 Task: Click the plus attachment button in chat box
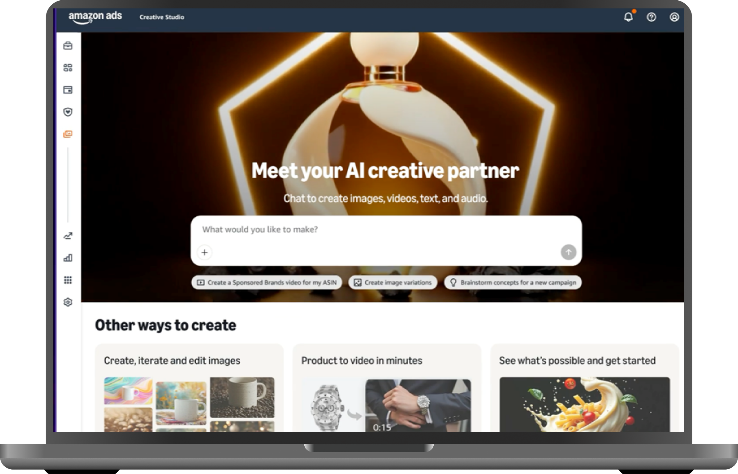coord(204,252)
